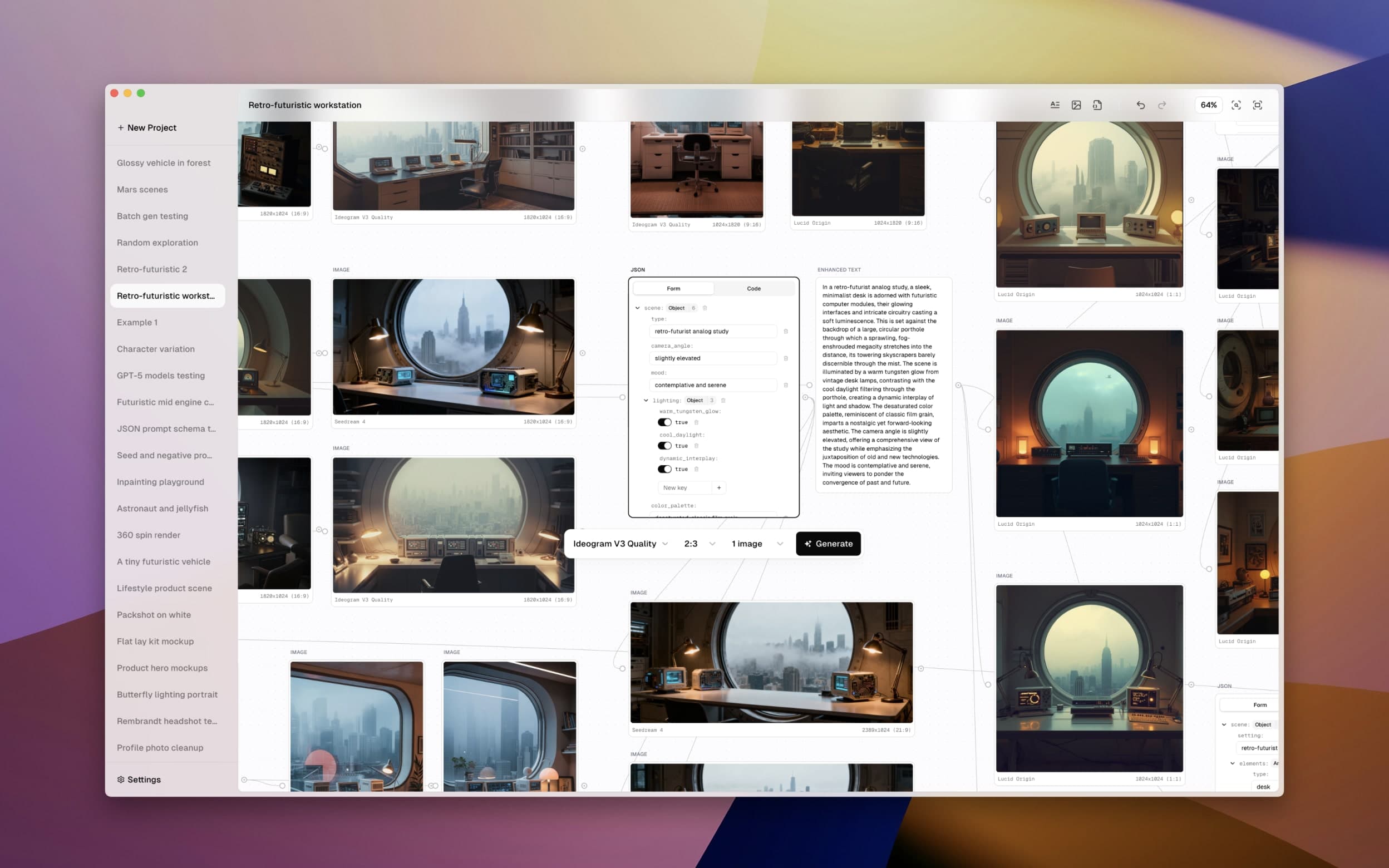The height and width of the screenshot is (868, 1389).
Task: Disable the dynamic_interplay switch
Action: (664, 469)
